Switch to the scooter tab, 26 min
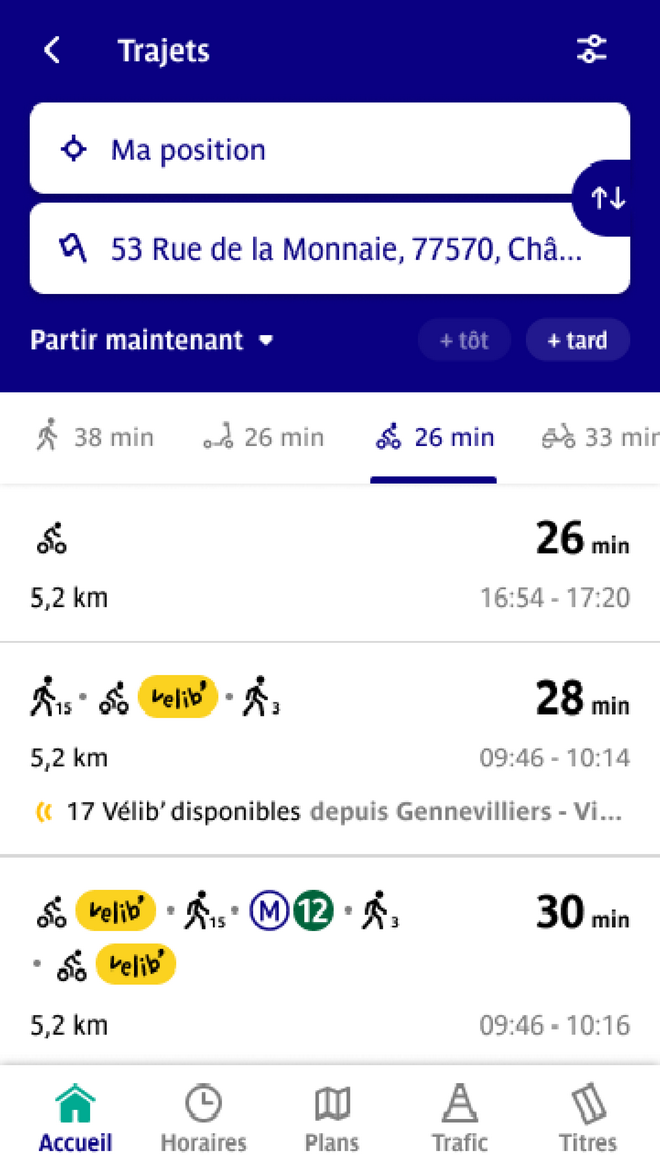 pos(263,437)
